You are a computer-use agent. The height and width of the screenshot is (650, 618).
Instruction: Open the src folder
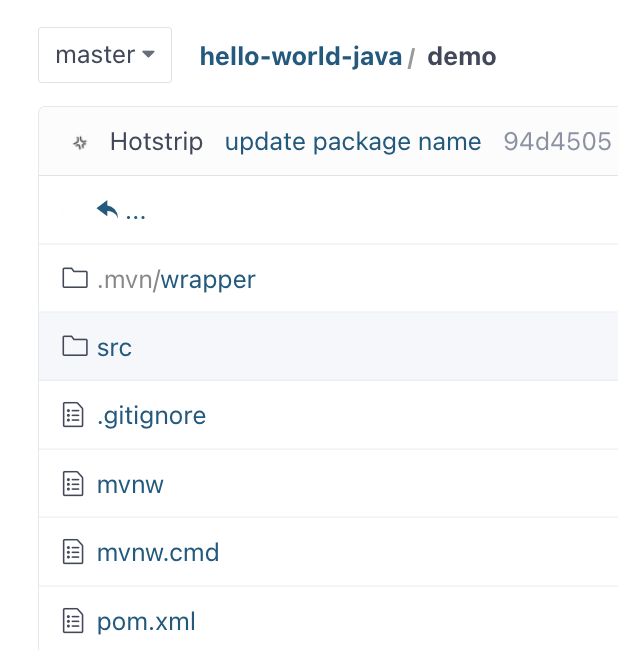[114, 347]
